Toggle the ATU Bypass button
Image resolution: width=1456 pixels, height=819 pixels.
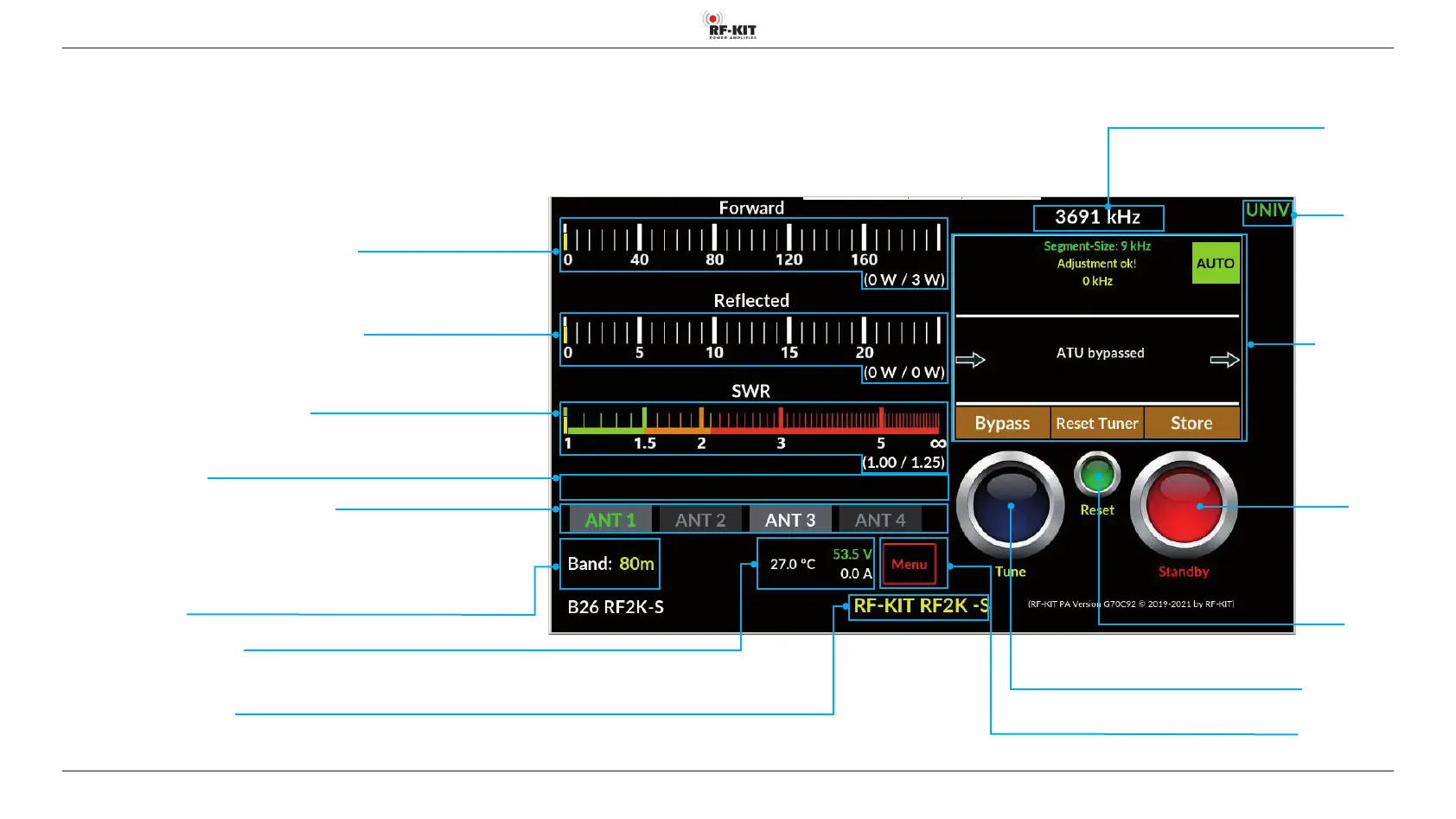tap(1002, 423)
